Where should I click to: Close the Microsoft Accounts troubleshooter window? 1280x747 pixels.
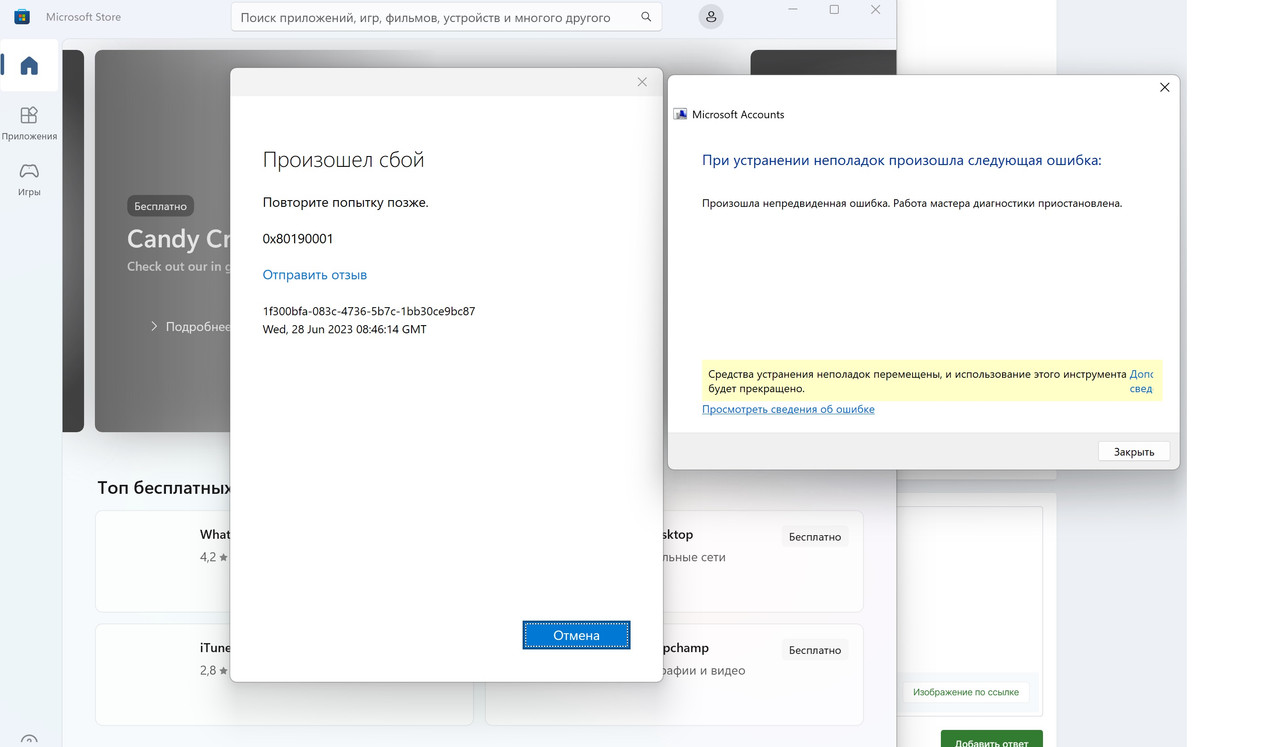[1164, 88]
